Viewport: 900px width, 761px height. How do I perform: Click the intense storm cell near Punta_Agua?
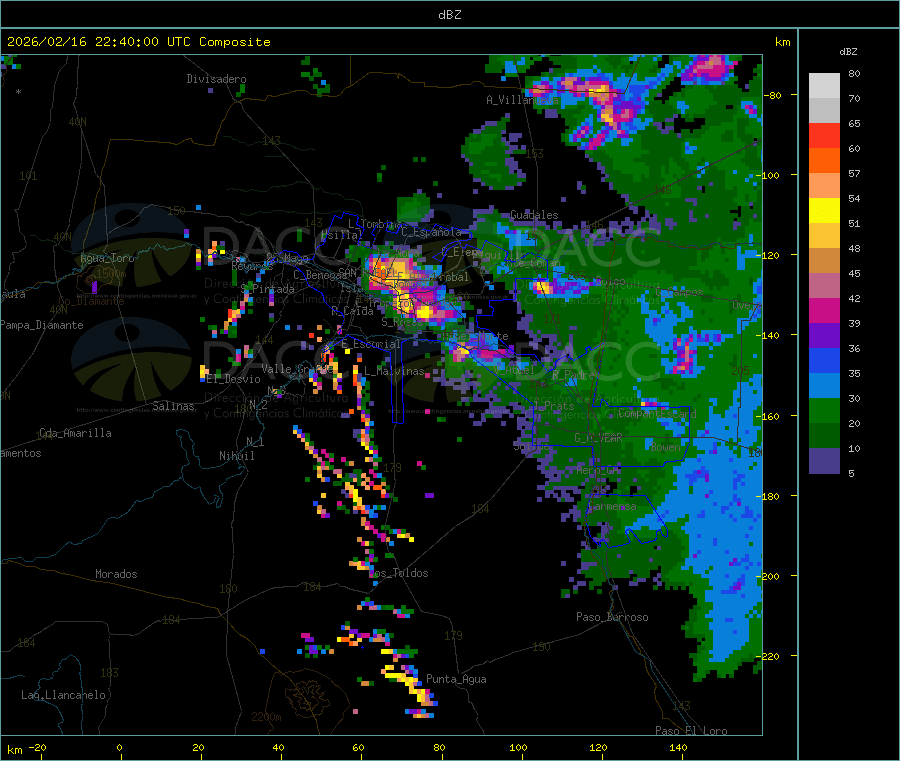411,685
